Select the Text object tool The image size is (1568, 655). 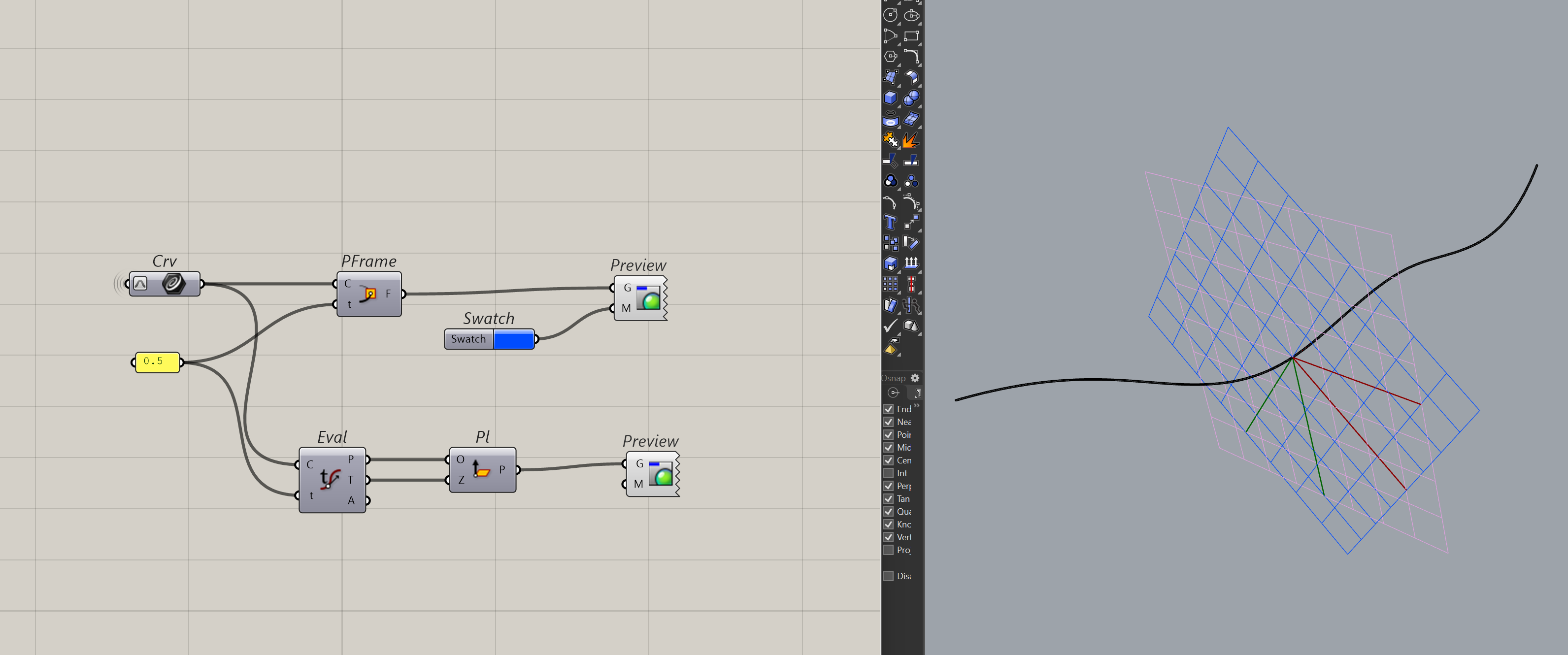point(890,222)
